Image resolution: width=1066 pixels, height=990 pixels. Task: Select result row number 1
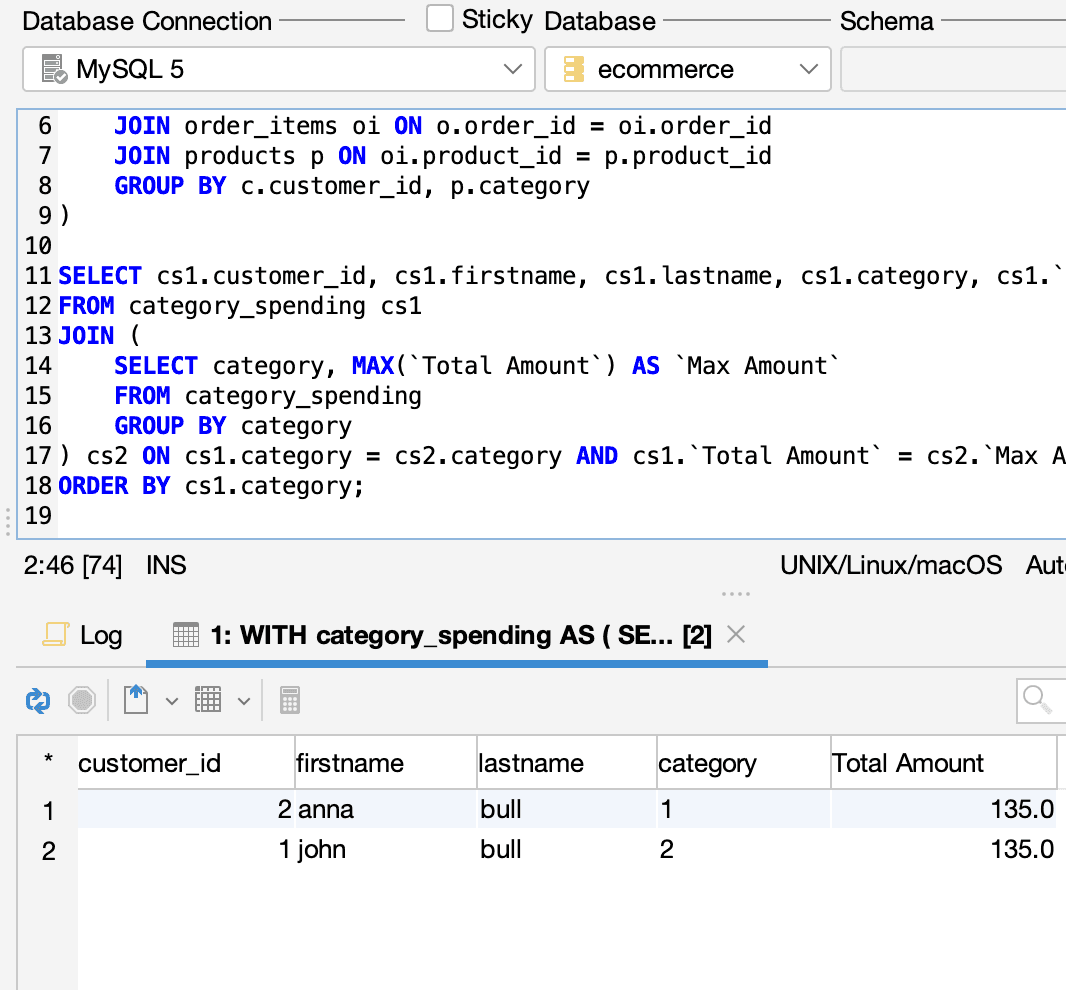pos(48,810)
